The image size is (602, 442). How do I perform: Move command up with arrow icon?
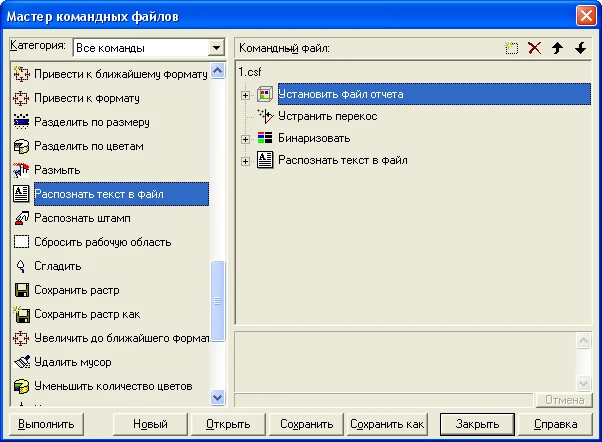point(558,48)
